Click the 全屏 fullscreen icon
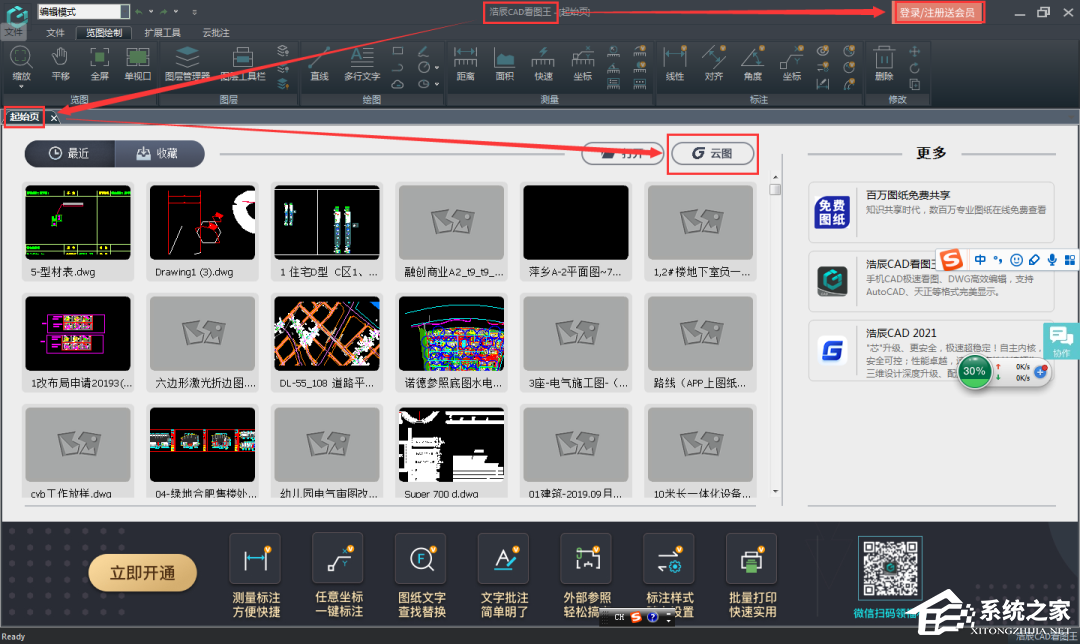1080x644 pixels. coord(100,63)
